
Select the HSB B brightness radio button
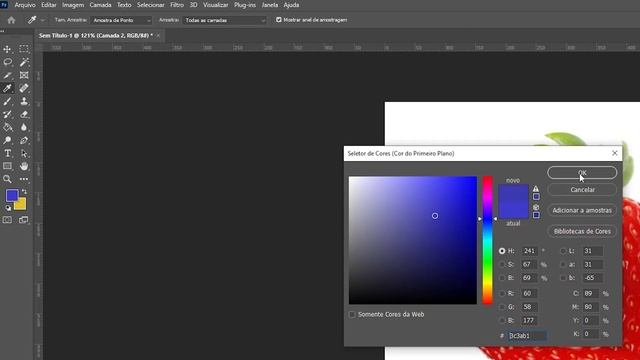[x=502, y=278]
